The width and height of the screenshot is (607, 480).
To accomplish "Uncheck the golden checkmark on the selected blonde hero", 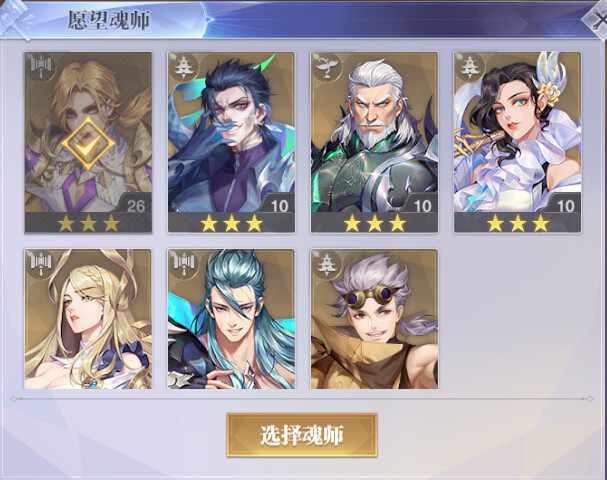I will click(x=88, y=144).
